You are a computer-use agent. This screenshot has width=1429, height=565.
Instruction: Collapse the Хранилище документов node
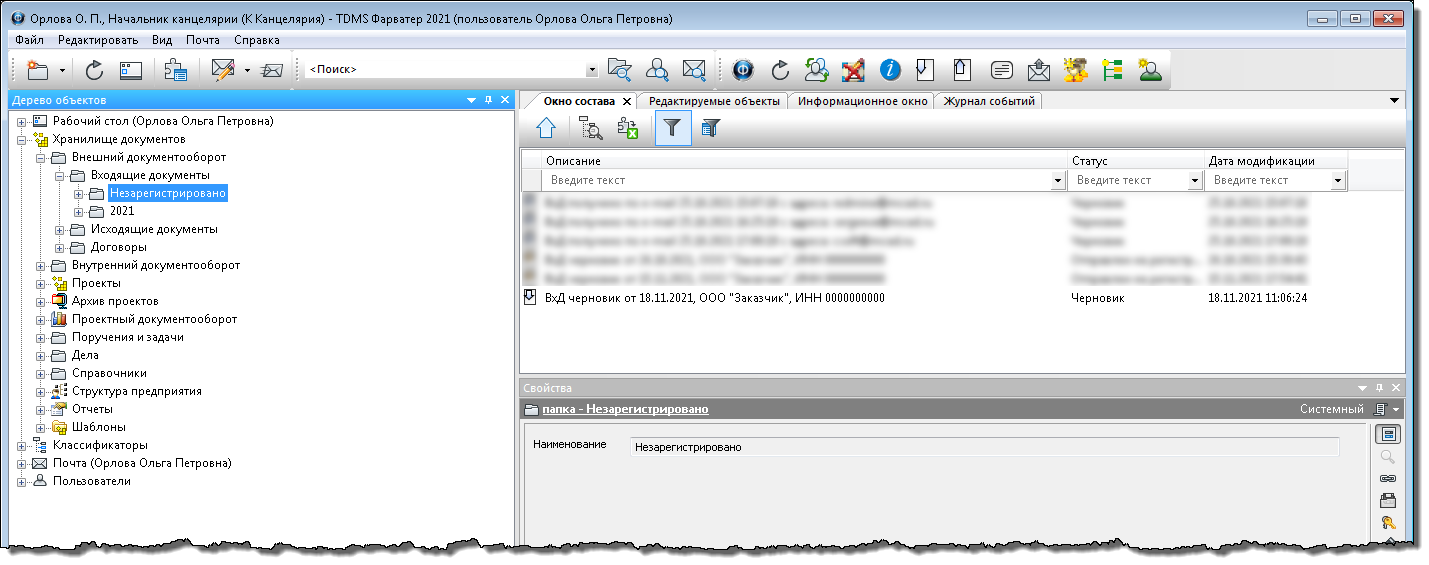point(22,139)
